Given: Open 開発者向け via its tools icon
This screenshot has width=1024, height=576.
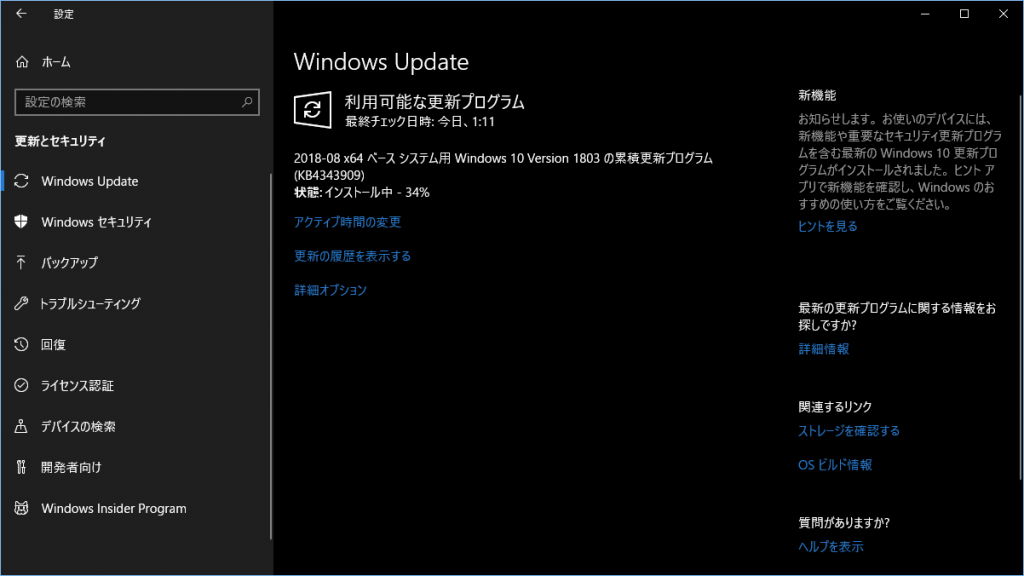Looking at the screenshot, I should click(22, 467).
